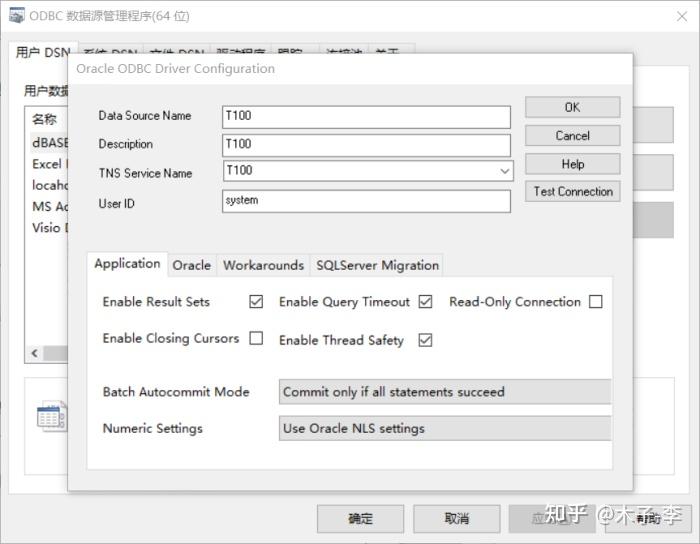Screen dimensions: 700x544
Task: Switch to the Application tab
Action: [x=127, y=264]
